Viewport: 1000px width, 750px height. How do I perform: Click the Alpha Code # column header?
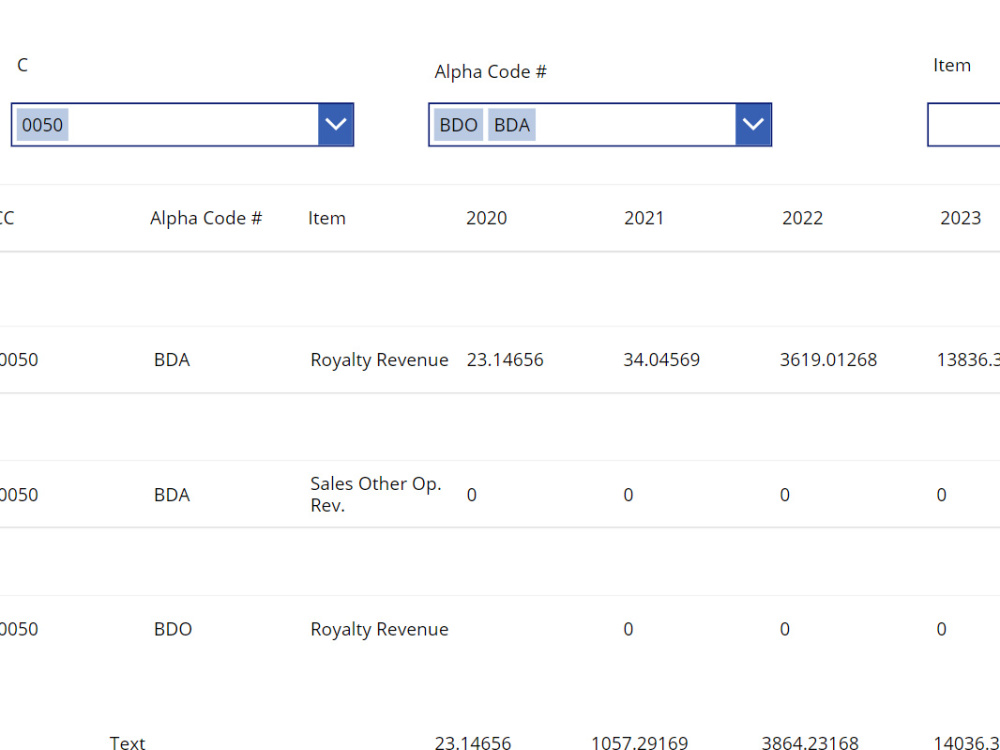(206, 218)
